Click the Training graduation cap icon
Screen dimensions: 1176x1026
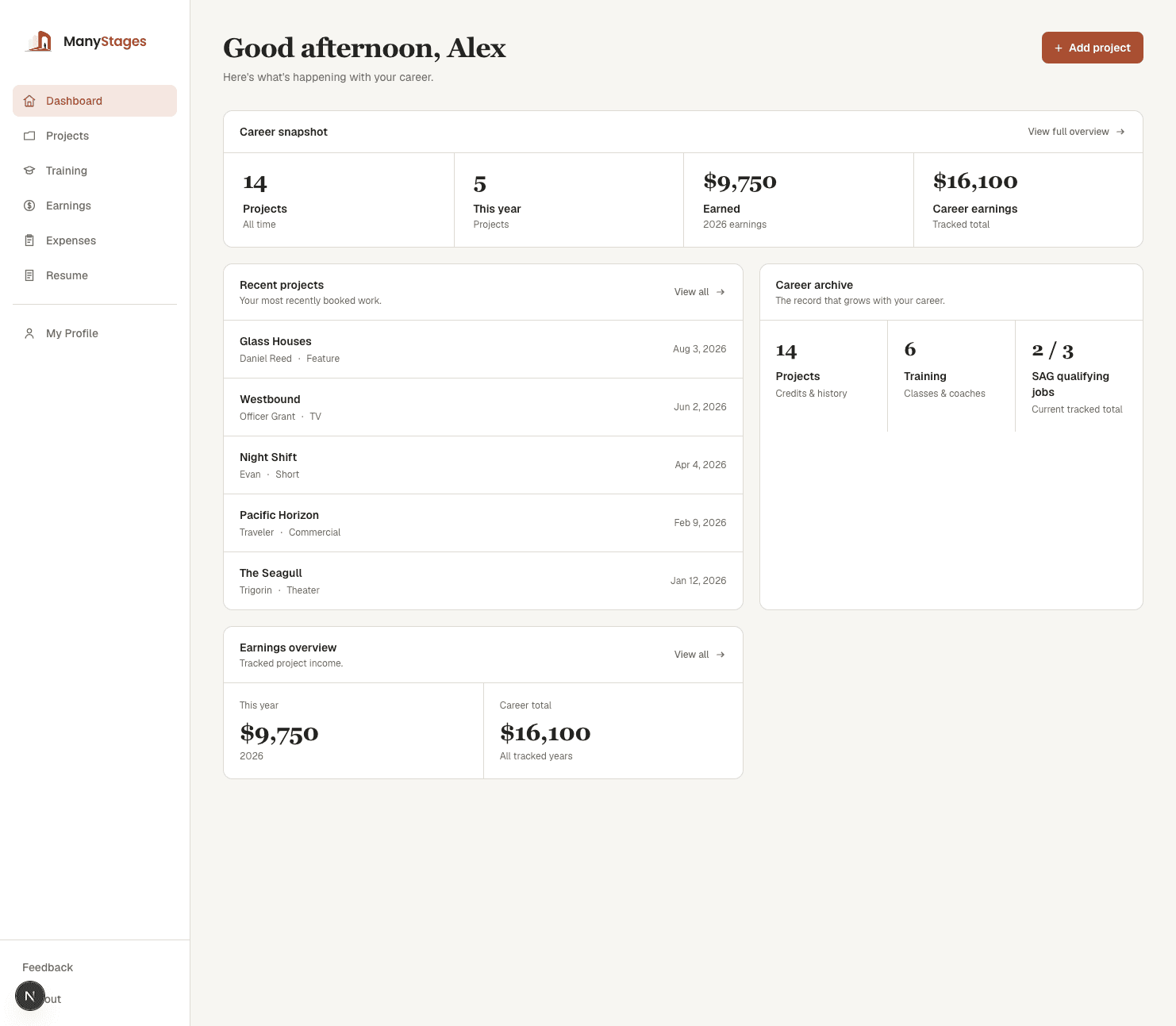[29, 171]
